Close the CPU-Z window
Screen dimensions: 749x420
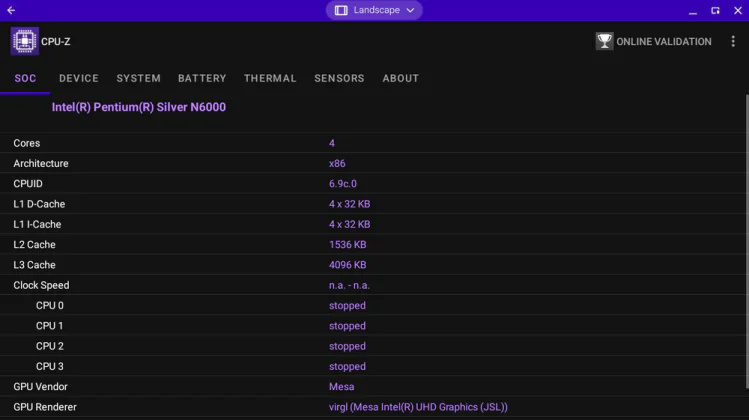click(738, 11)
